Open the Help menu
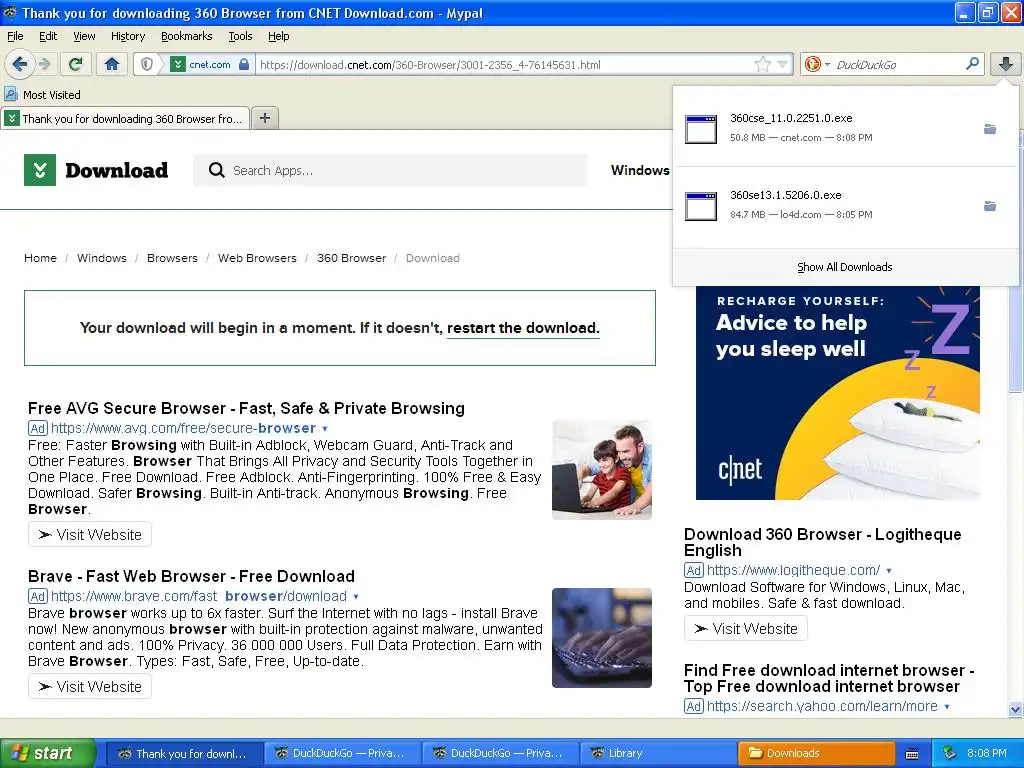 coord(279,37)
